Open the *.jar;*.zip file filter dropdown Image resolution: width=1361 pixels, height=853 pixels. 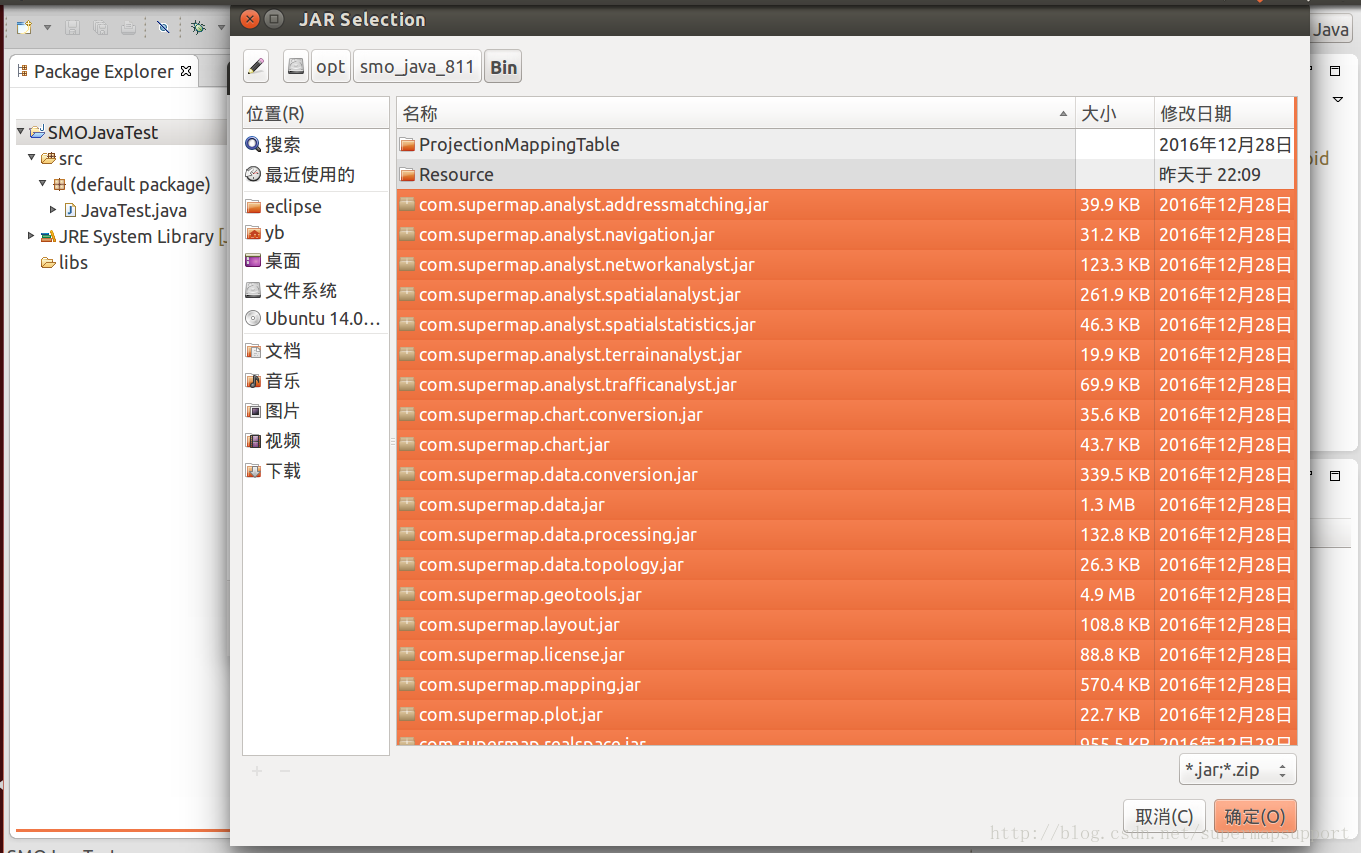pos(1236,769)
